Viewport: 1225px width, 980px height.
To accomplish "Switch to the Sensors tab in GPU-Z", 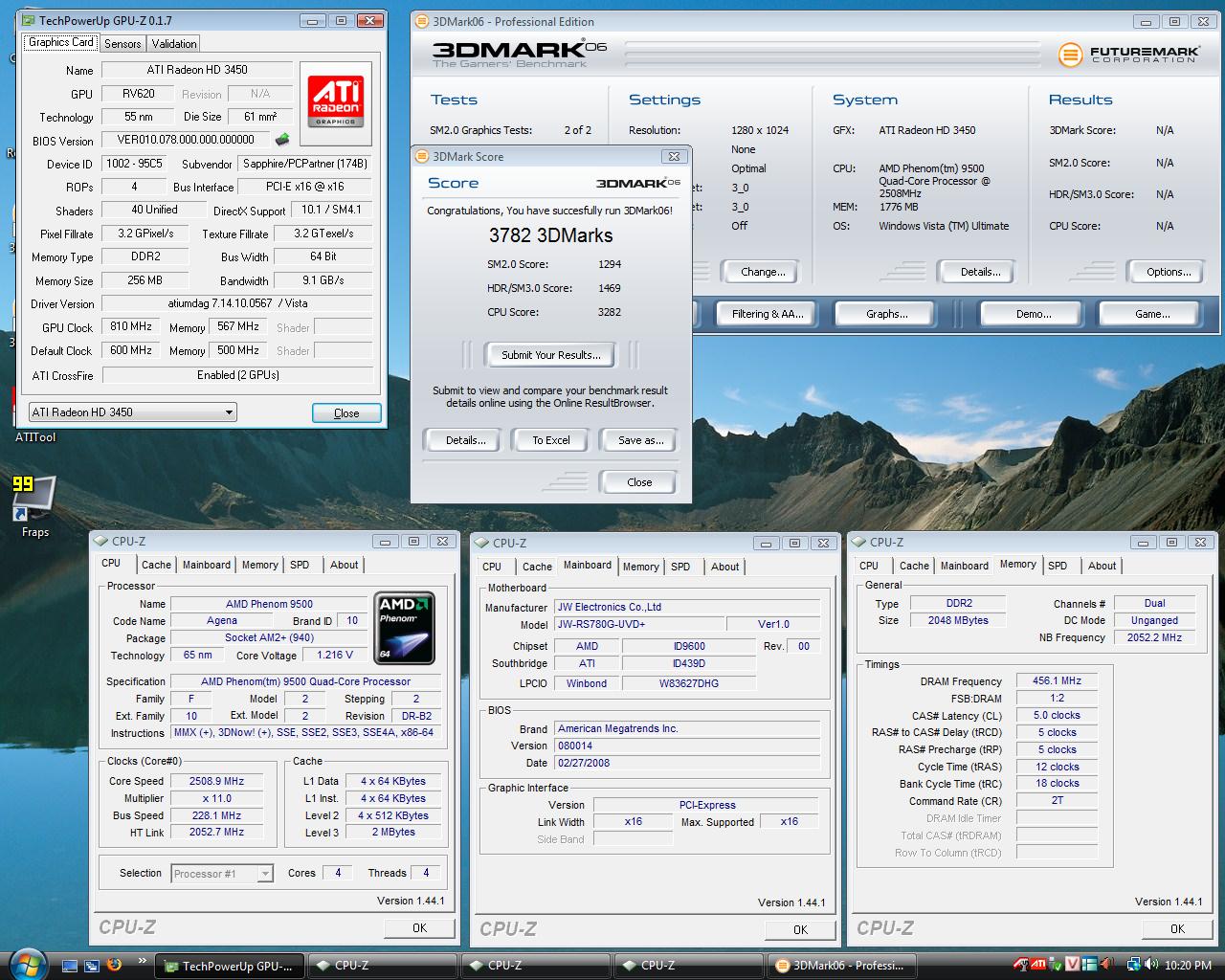I will [122, 43].
